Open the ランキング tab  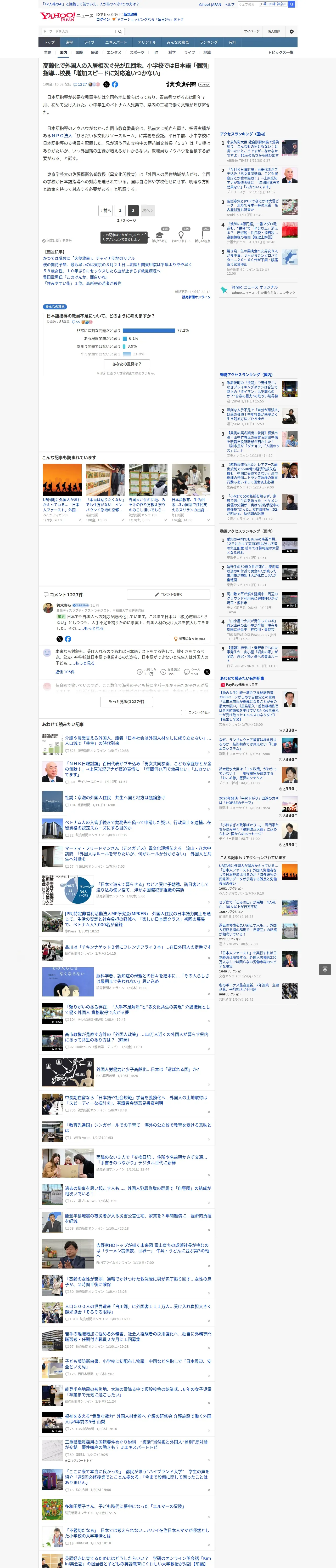[x=209, y=42]
